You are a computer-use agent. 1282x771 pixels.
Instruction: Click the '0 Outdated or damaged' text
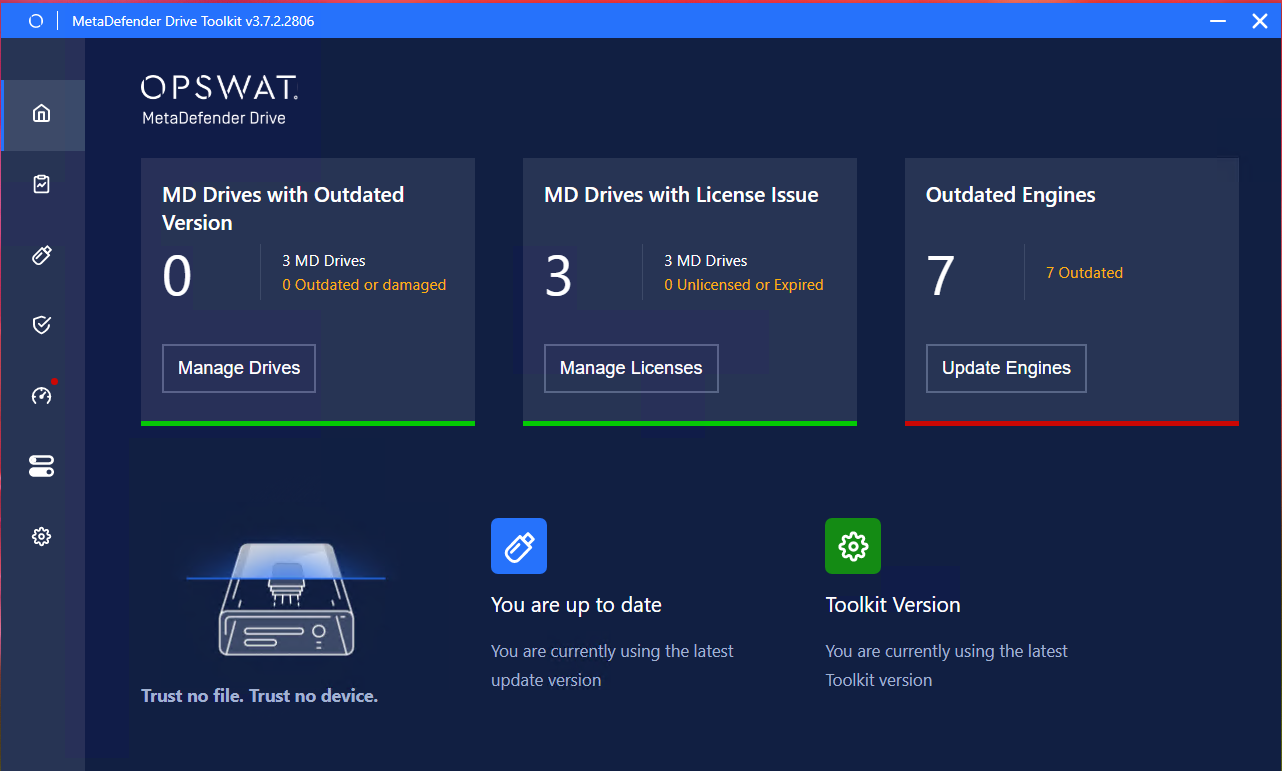click(x=364, y=285)
